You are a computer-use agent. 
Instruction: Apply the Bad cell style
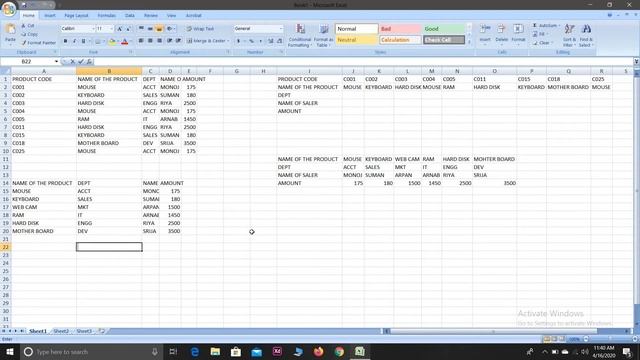click(x=400, y=29)
